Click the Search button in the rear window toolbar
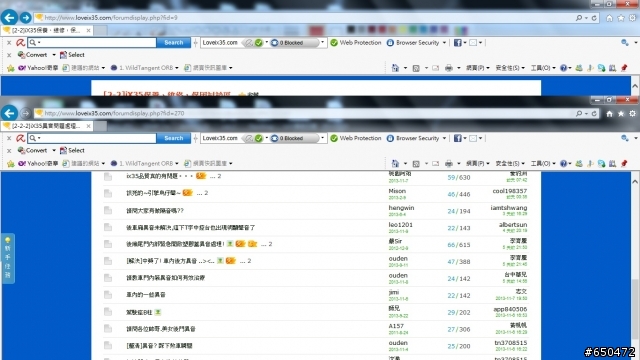 click(173, 42)
